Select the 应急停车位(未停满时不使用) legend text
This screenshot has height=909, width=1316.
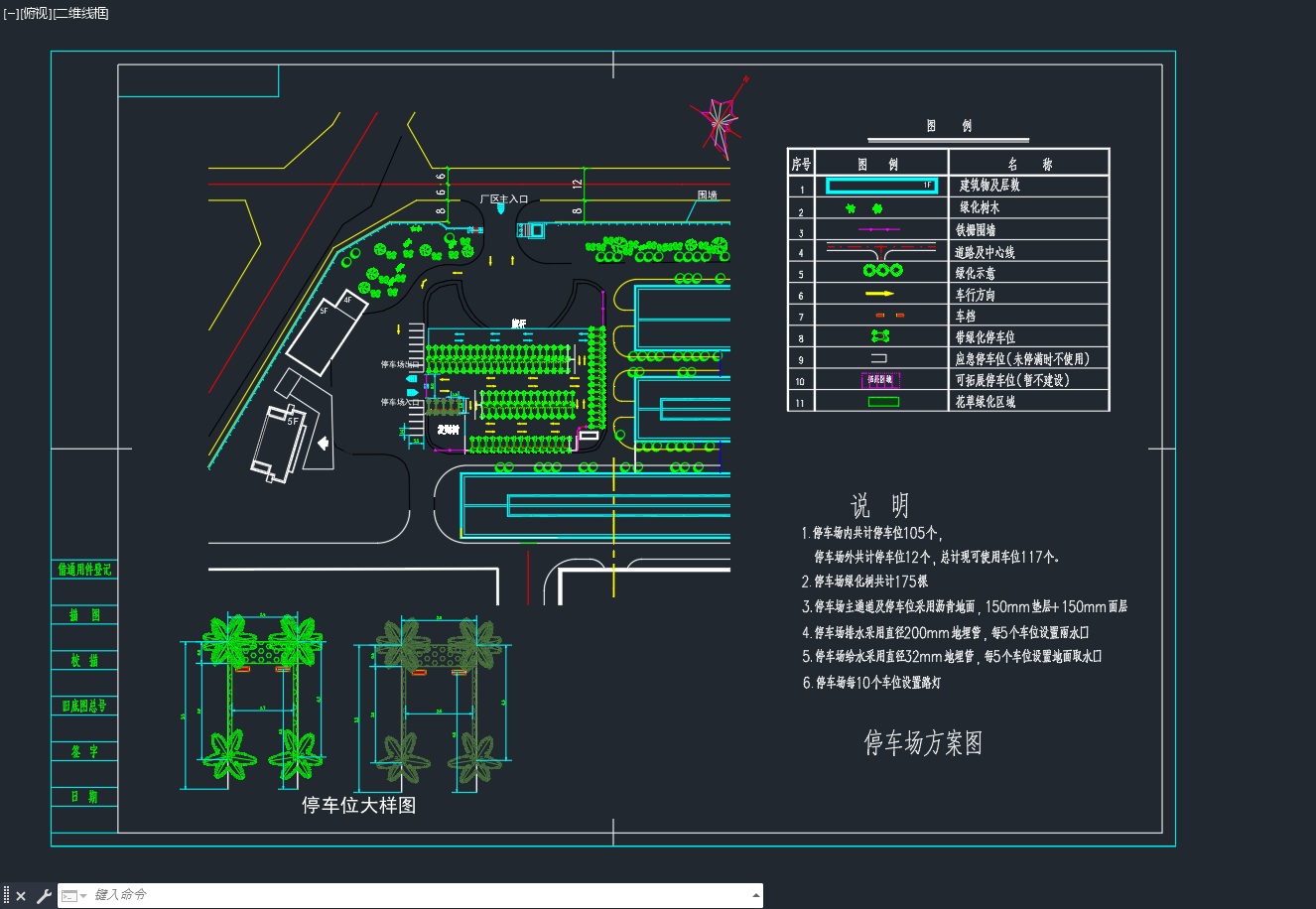pos(1022,358)
